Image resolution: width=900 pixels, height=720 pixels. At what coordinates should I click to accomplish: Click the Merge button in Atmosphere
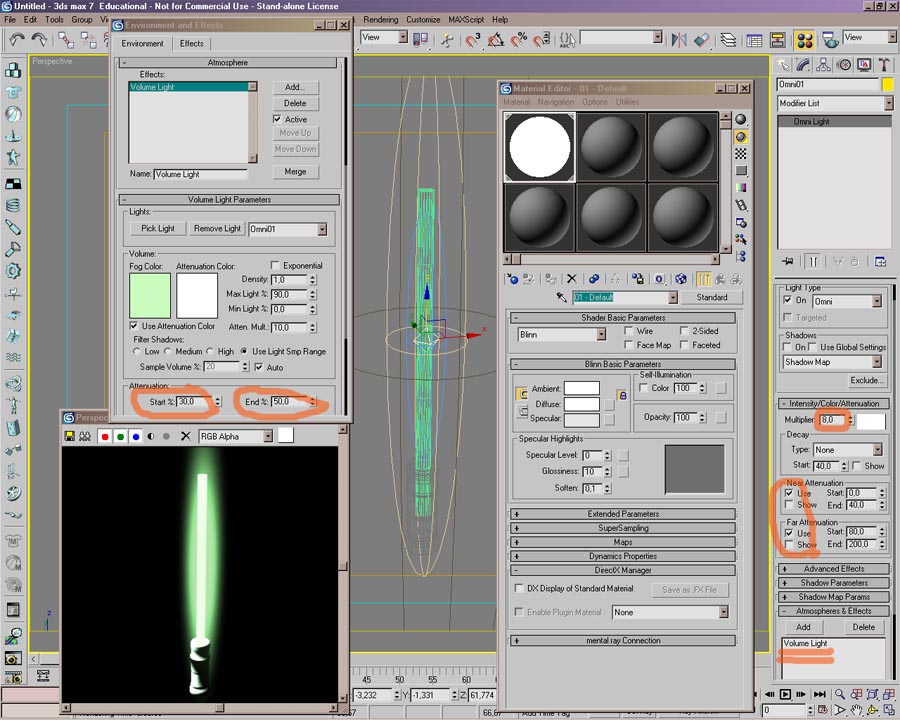295,172
